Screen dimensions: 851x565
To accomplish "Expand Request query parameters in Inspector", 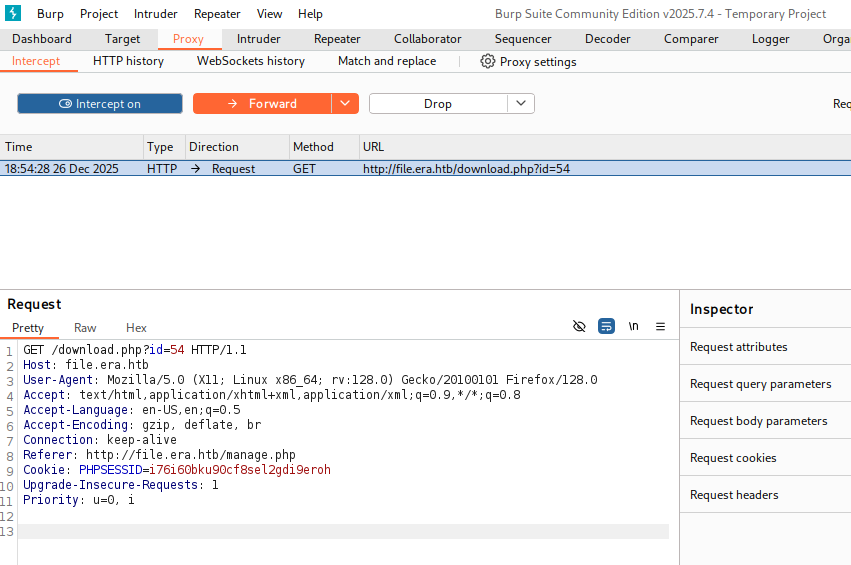I will coord(760,384).
